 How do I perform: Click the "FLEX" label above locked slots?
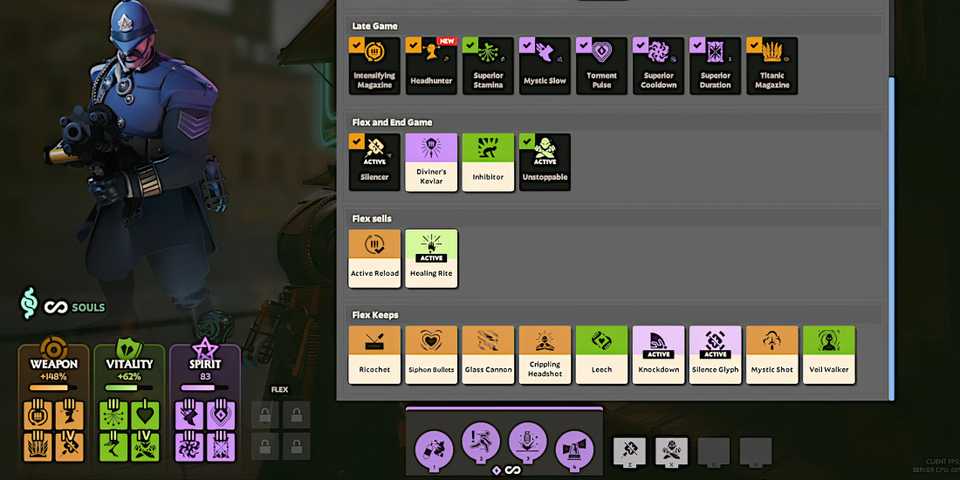click(x=279, y=389)
